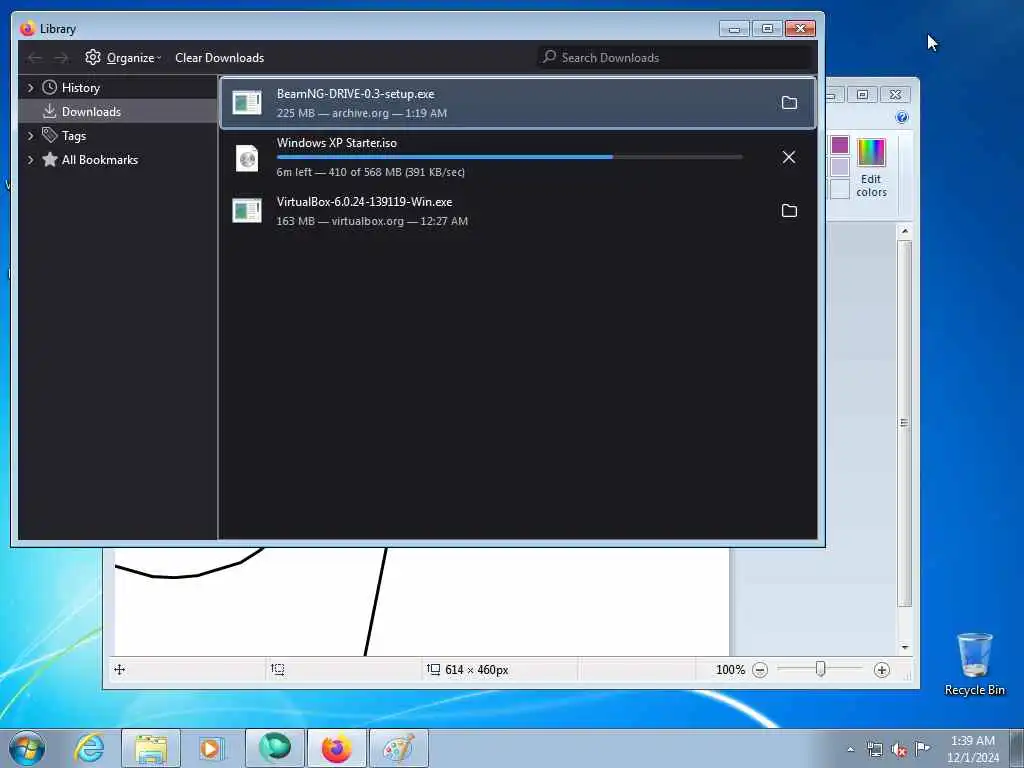Pick the lavender color swatch in Paint
1024x768 pixels.
point(840,167)
